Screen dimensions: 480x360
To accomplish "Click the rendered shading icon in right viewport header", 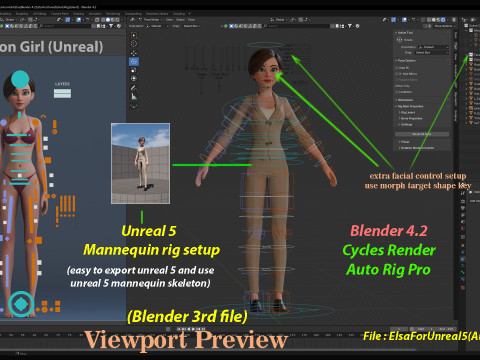I will 443,20.
